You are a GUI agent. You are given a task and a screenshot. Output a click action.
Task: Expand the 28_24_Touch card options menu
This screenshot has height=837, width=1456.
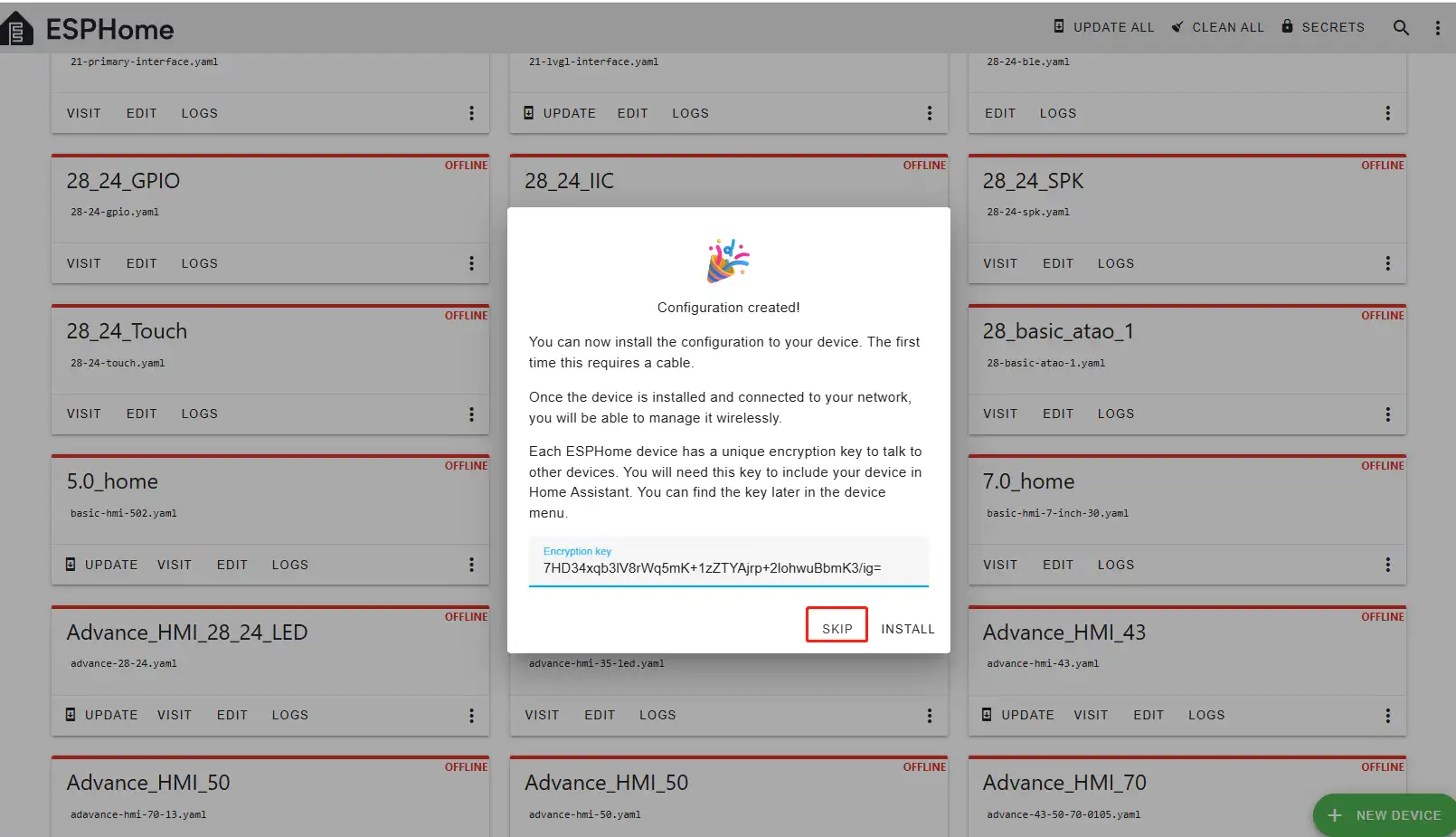[471, 414]
